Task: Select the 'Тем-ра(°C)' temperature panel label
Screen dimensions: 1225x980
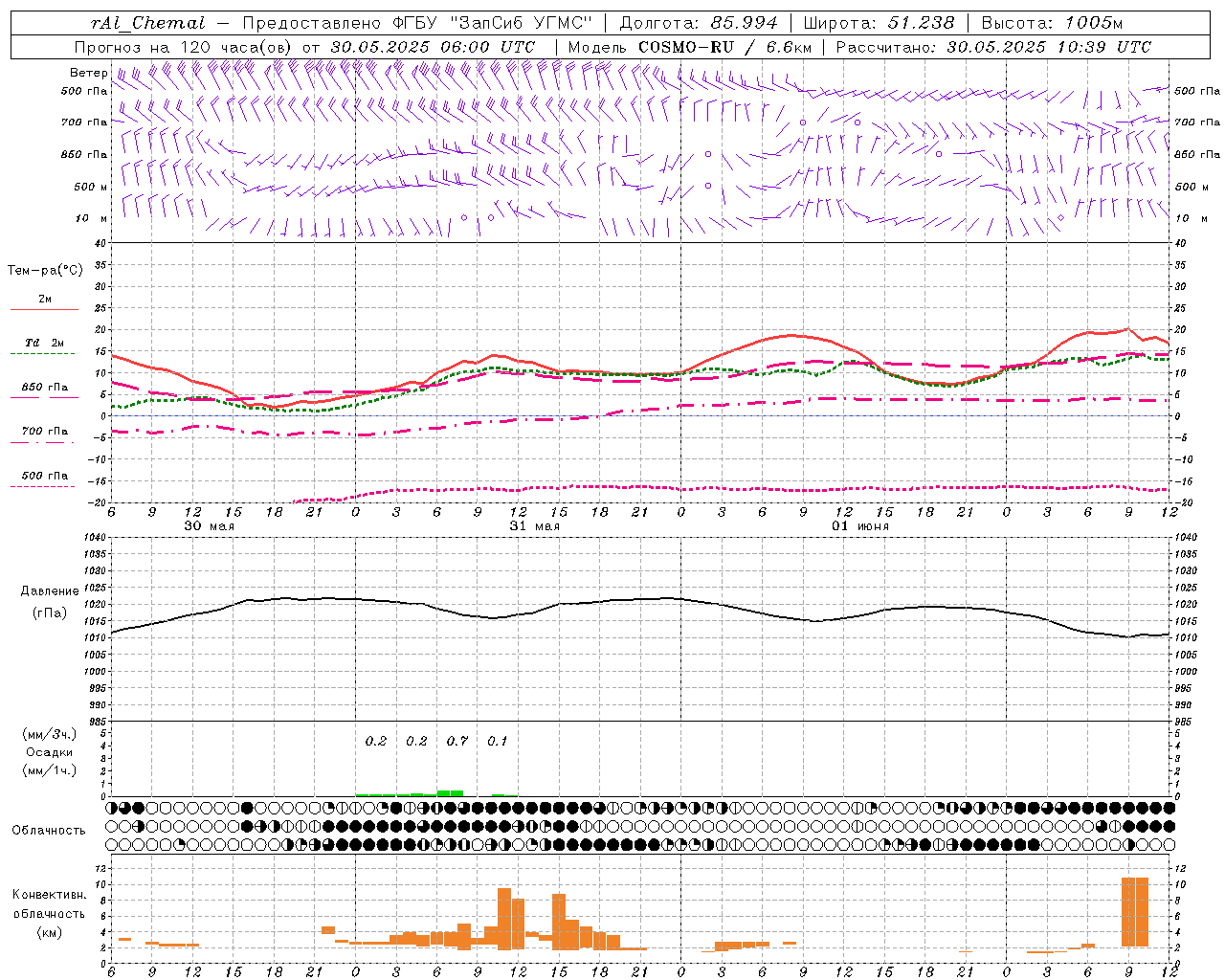Action: 45,271
